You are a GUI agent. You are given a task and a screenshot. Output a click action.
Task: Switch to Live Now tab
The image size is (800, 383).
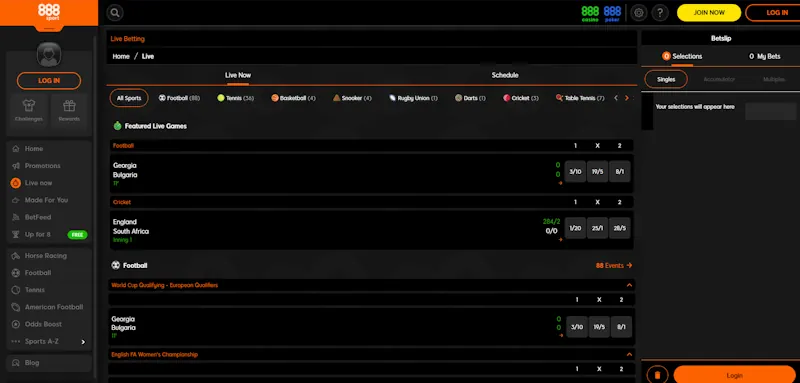(238, 75)
